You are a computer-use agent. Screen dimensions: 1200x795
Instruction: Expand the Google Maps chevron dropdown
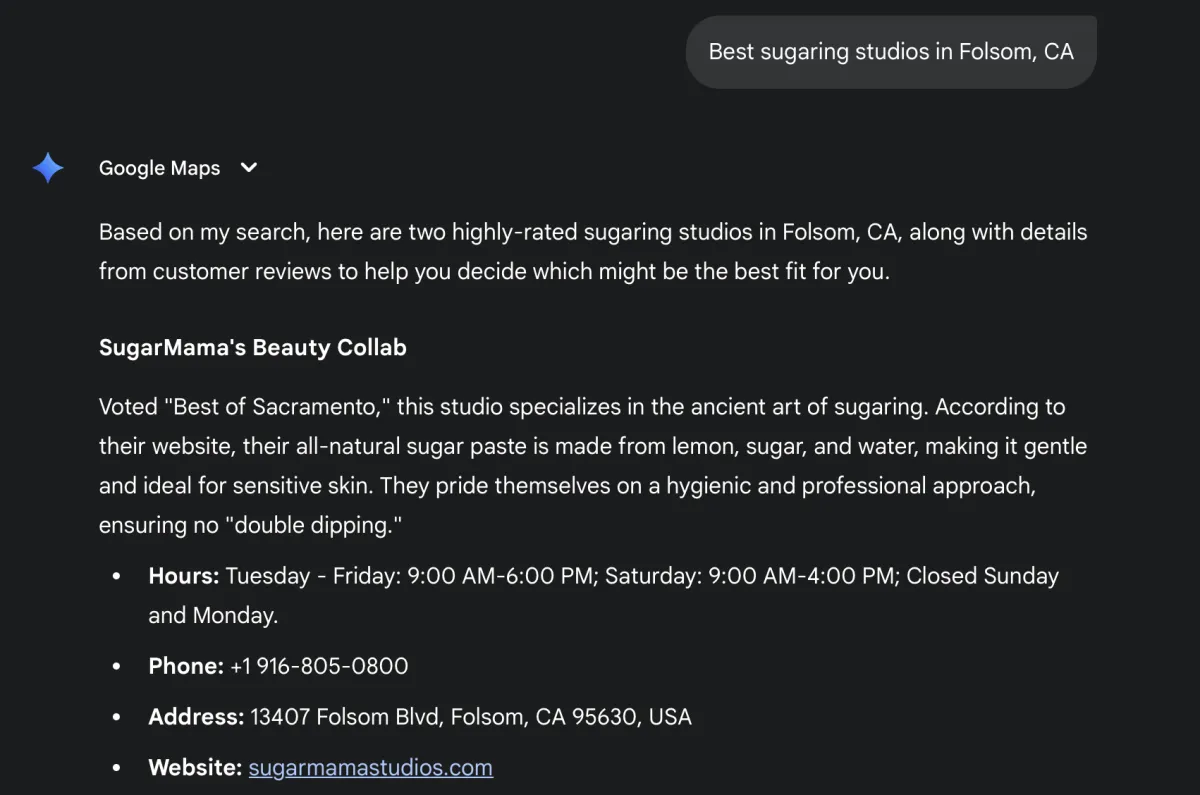(x=249, y=168)
